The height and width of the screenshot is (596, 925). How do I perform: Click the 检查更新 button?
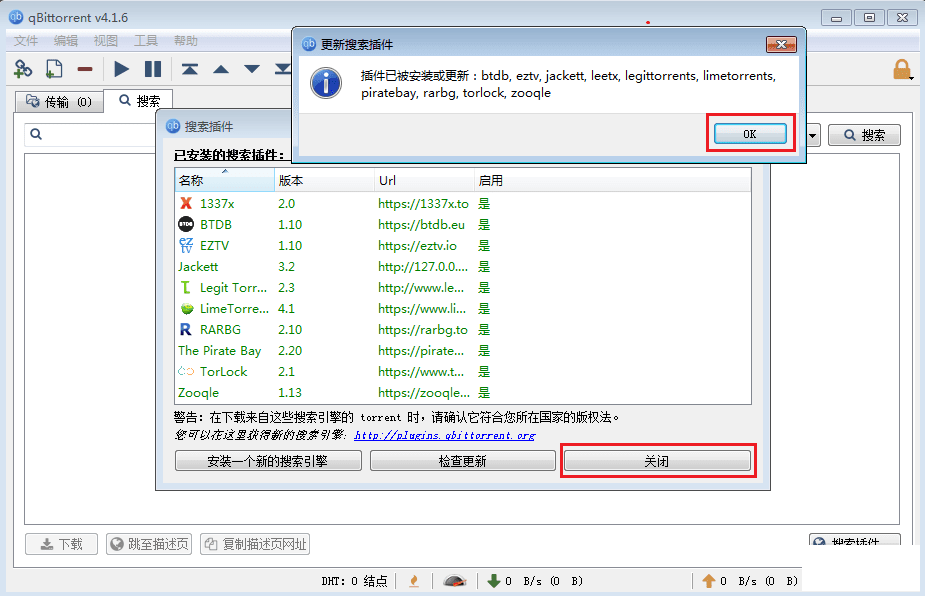pyautogui.click(x=462, y=461)
